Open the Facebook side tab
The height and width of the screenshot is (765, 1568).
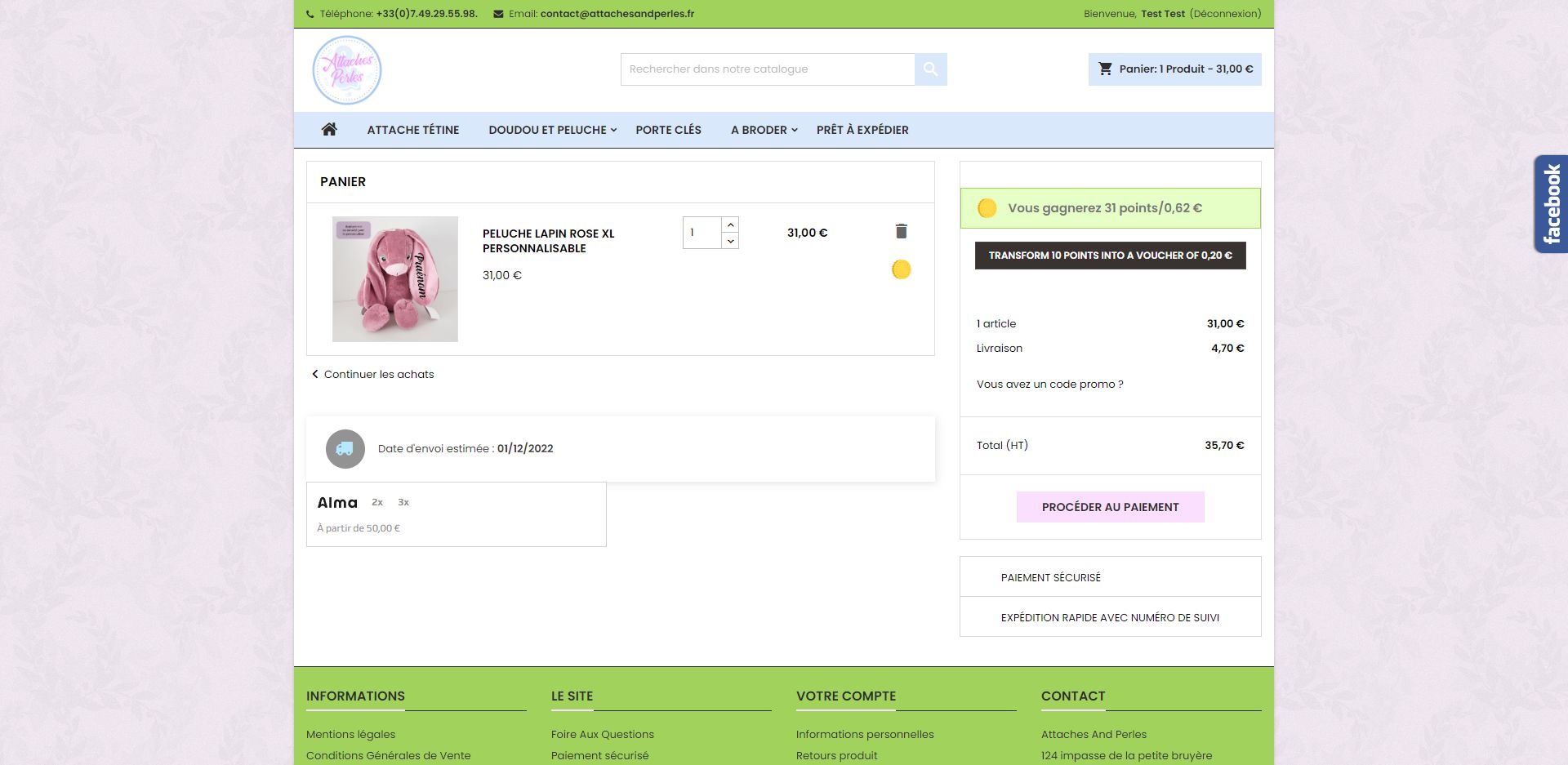pos(1551,204)
